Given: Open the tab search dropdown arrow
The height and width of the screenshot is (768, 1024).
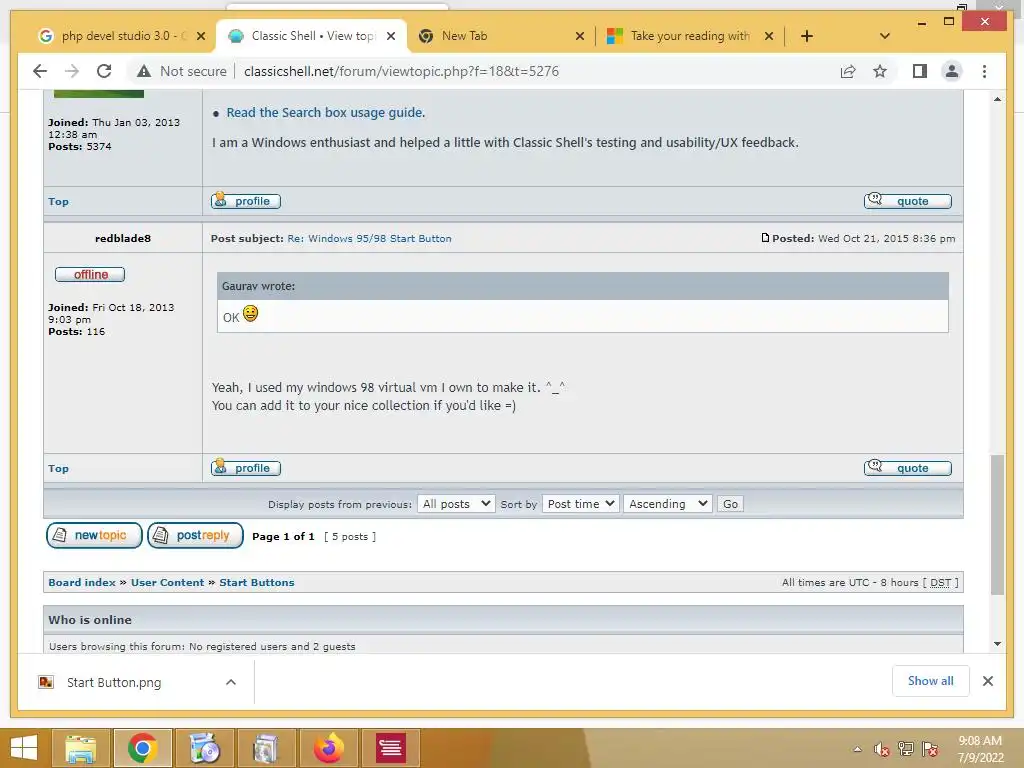Looking at the screenshot, I should coord(885,36).
